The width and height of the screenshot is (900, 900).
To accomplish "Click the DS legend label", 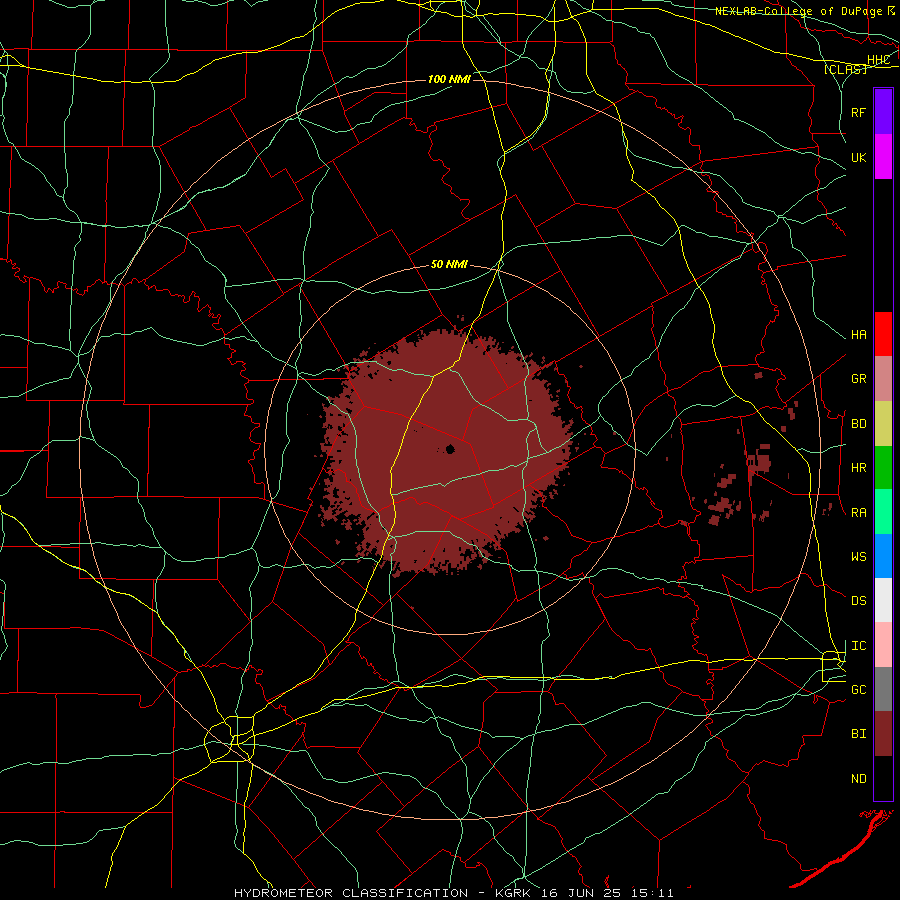I will (x=858, y=601).
